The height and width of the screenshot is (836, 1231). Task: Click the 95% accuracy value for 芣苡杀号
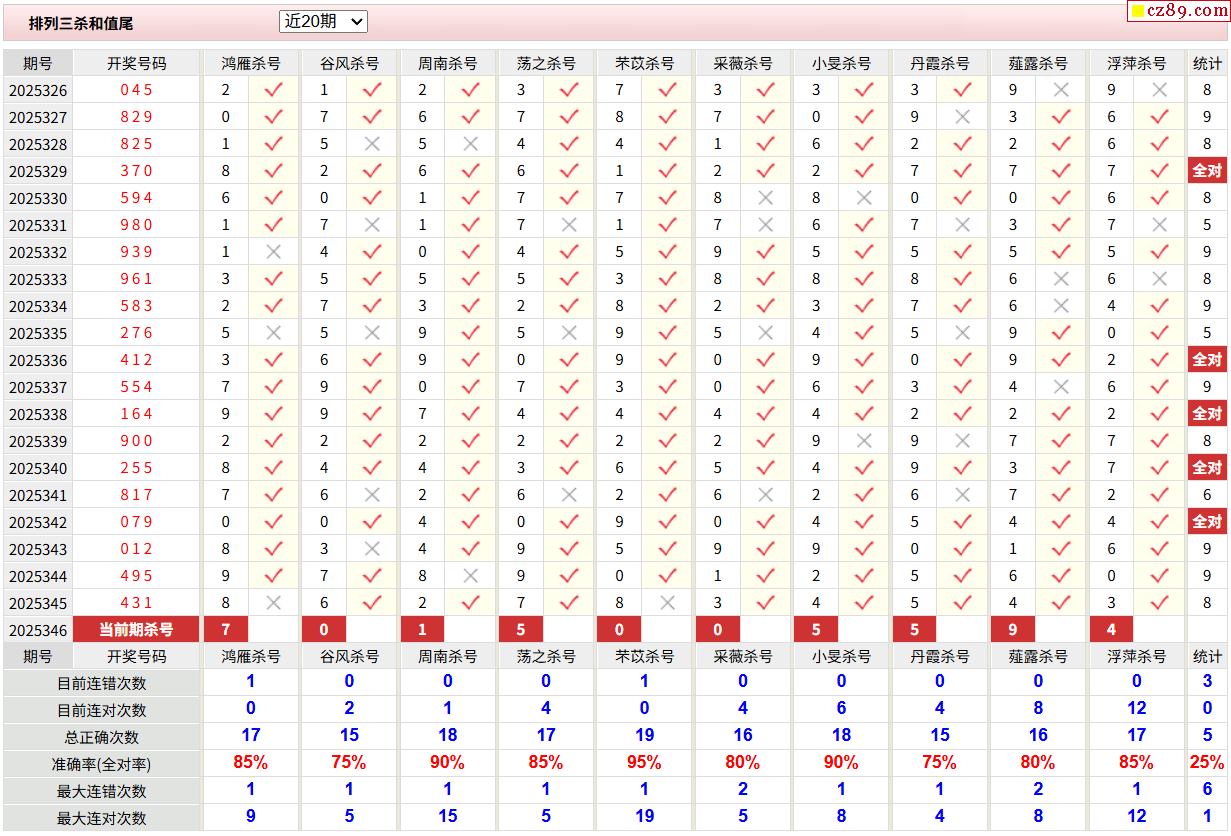pos(644,762)
